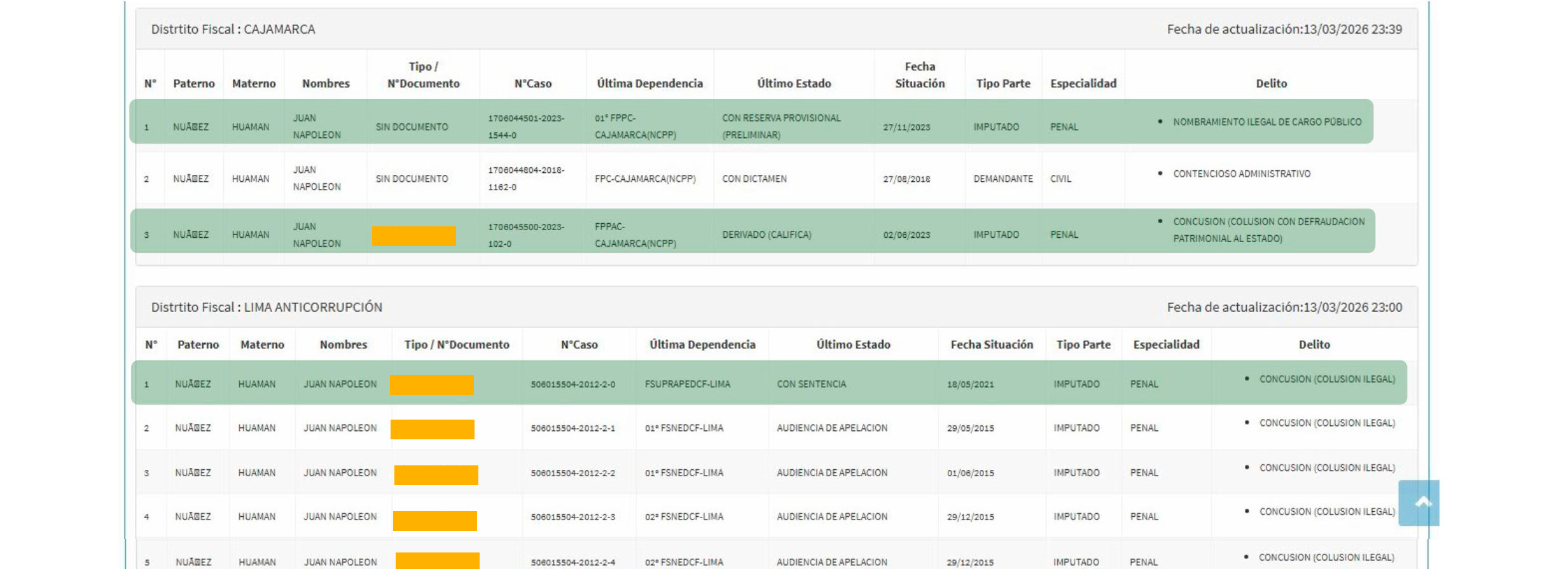Click the orange redacted document in Cajamarca row 3
This screenshot has height=569, width=1568.
pos(414,236)
